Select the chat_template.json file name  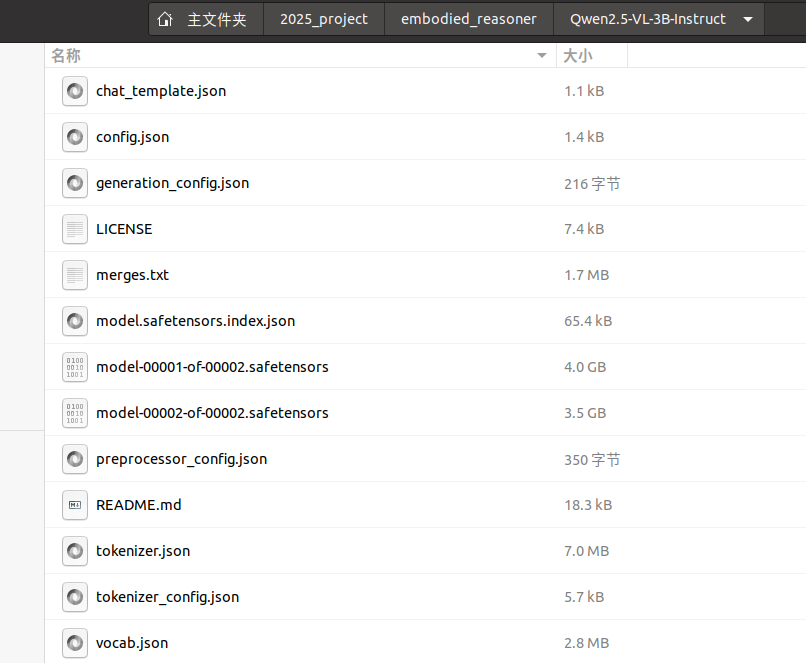point(161,91)
